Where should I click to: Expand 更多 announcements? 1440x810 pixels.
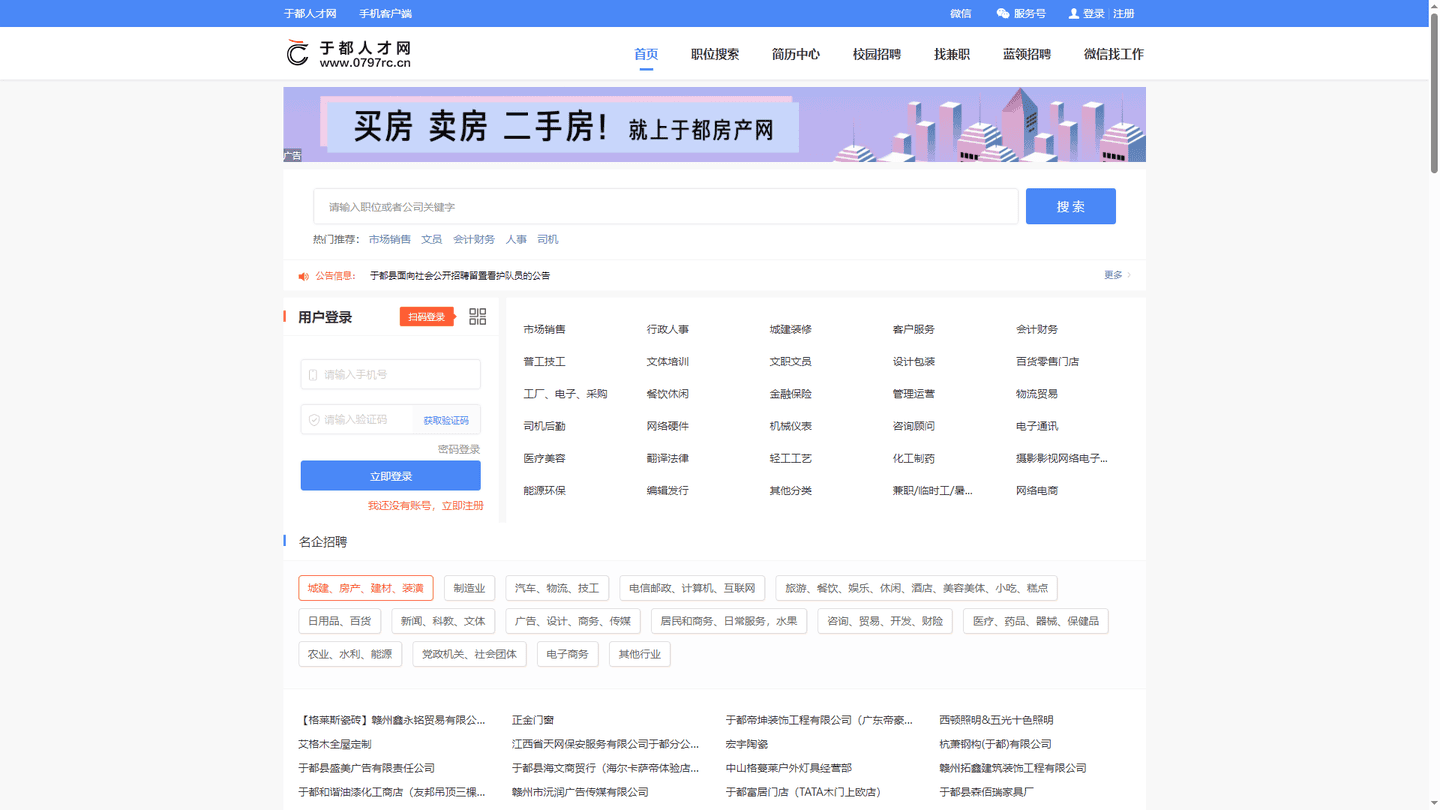(x=1117, y=275)
